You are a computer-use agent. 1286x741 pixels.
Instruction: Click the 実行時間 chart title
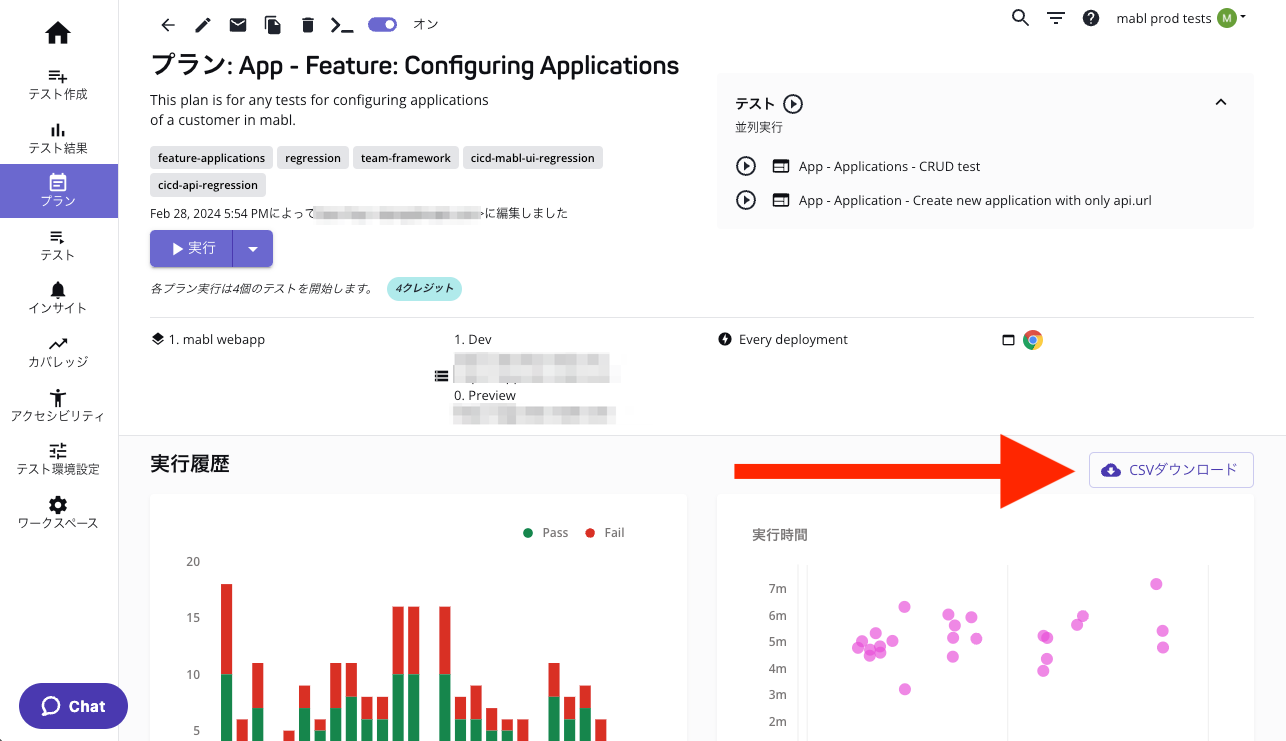click(780, 535)
